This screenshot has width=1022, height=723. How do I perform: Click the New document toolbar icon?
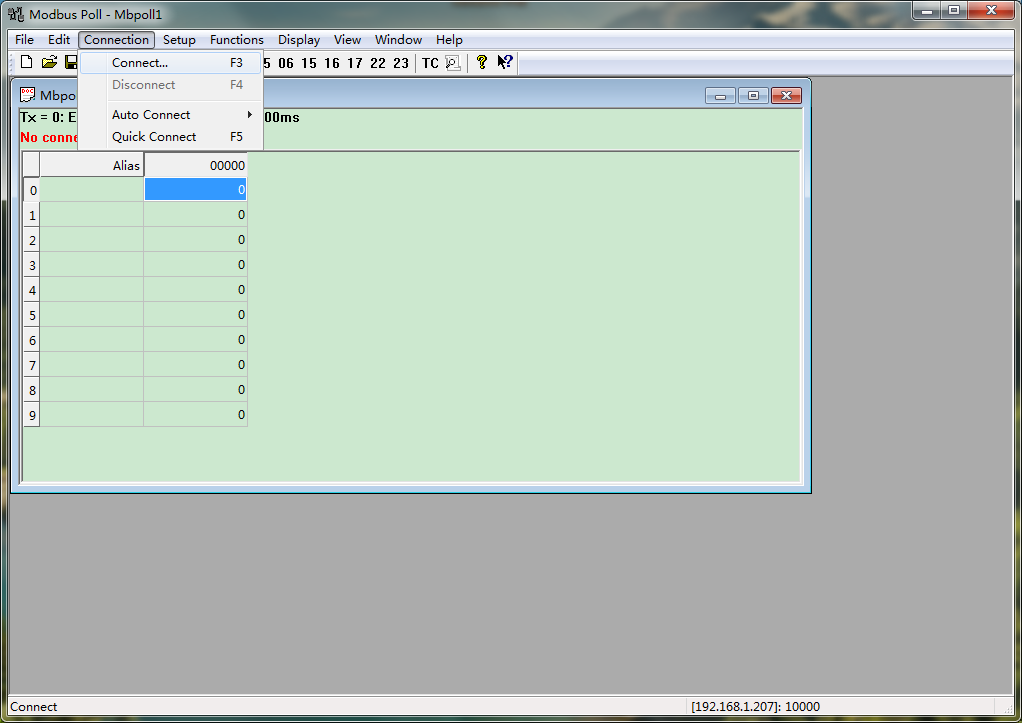point(27,63)
